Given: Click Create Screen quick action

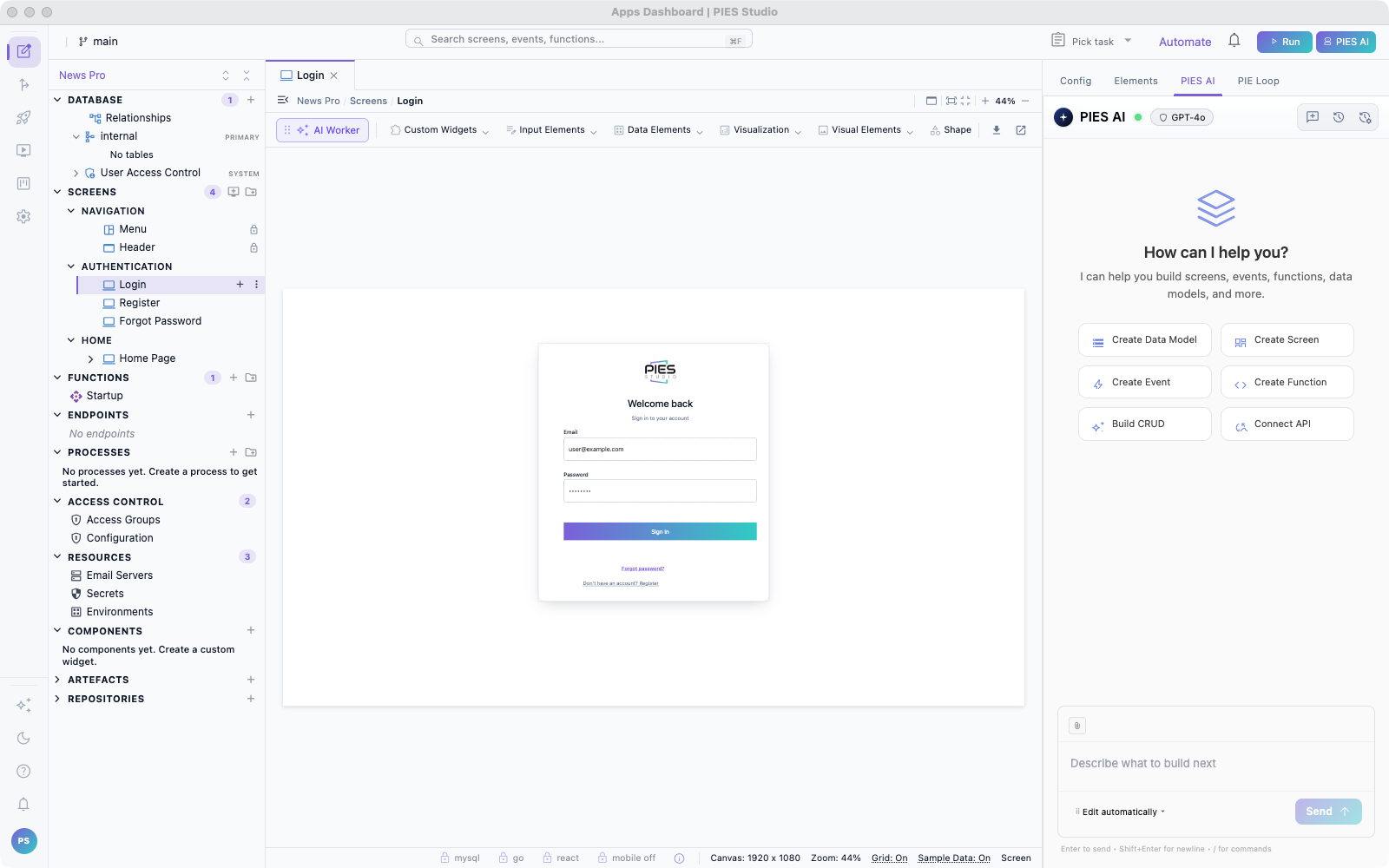Looking at the screenshot, I should click(x=1287, y=339).
